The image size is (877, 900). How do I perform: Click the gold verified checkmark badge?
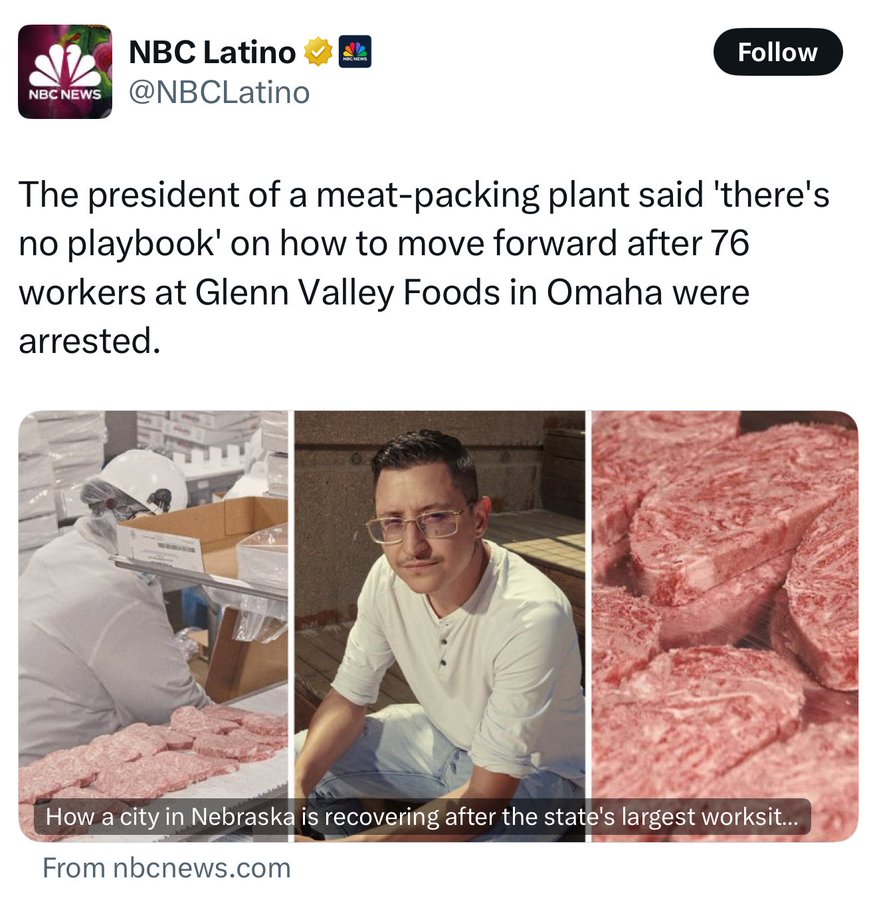coord(317,52)
